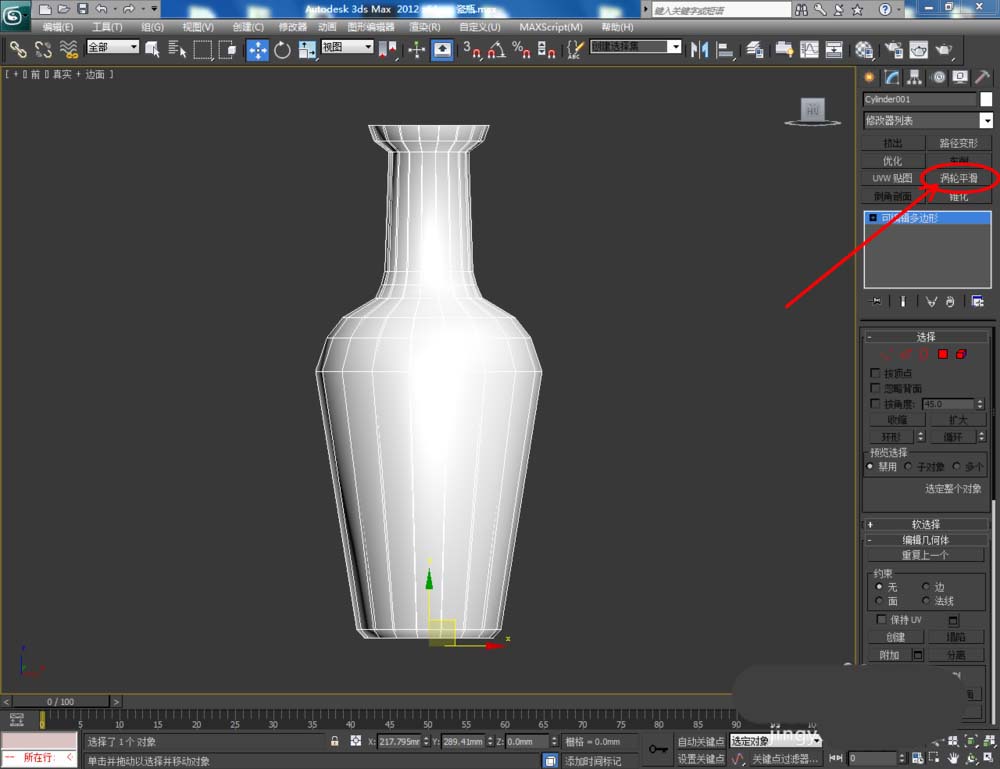This screenshot has width=1000, height=769.
Task: Open the MAXScript(M) menu
Action: pyautogui.click(x=550, y=27)
